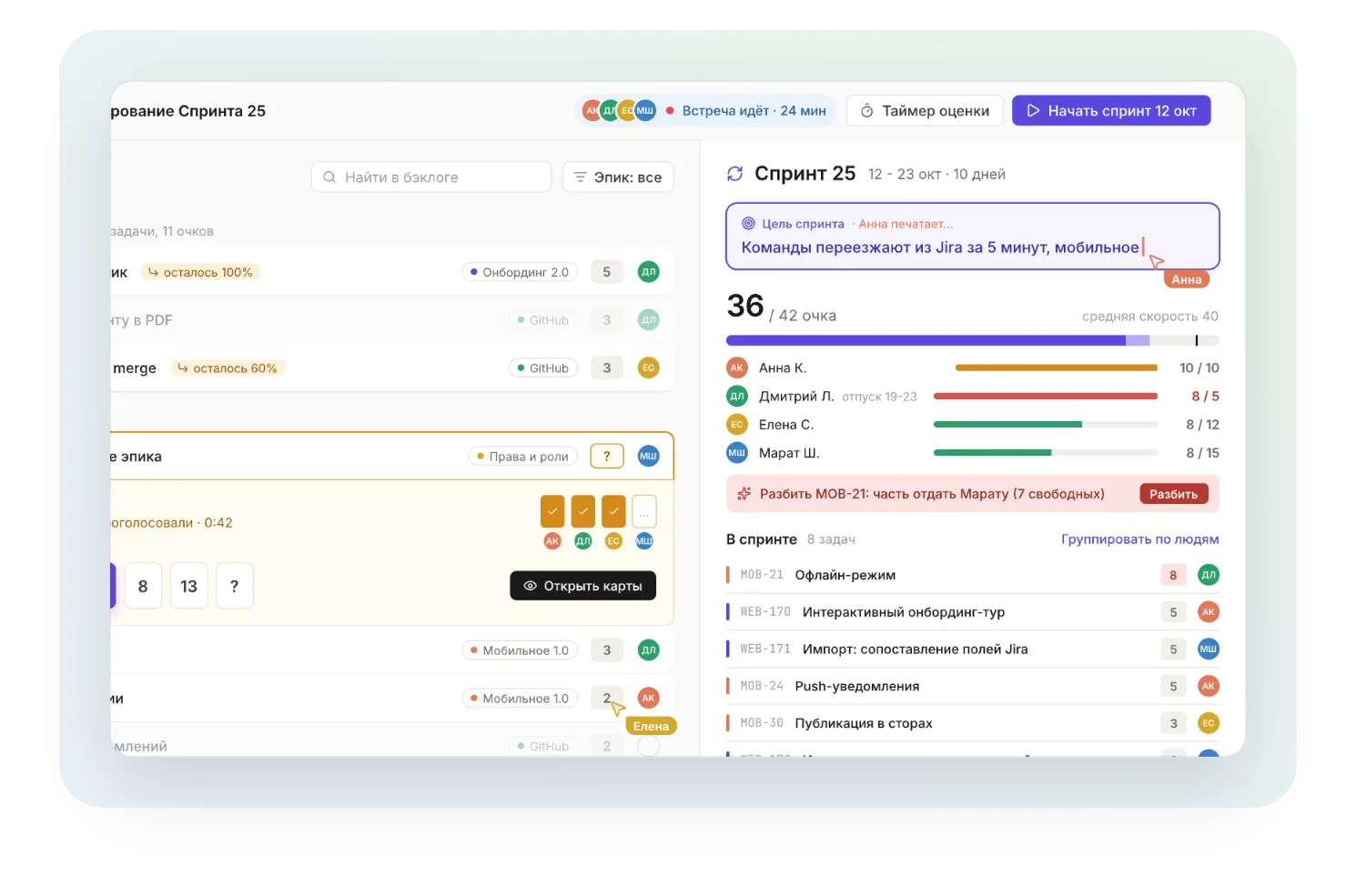Click the ЕС avatar beside Елена С.
Screen dimensions: 1356x896
[737, 425]
